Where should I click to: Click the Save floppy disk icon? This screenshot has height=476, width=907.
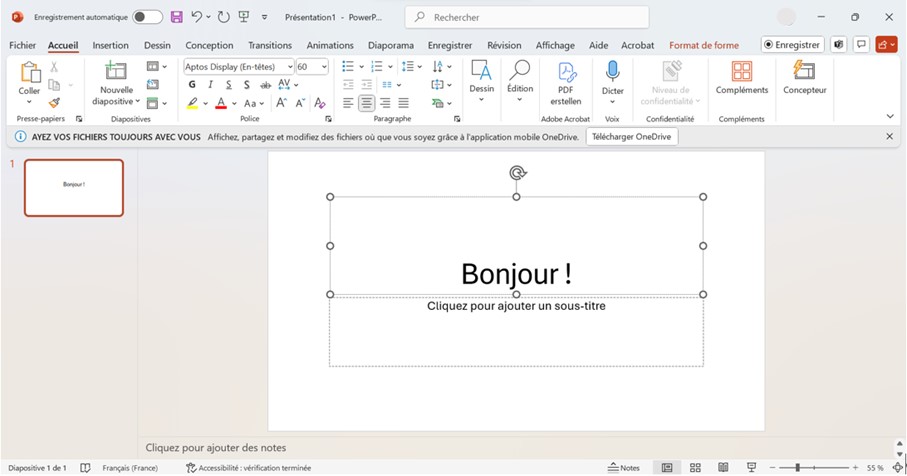tap(177, 17)
